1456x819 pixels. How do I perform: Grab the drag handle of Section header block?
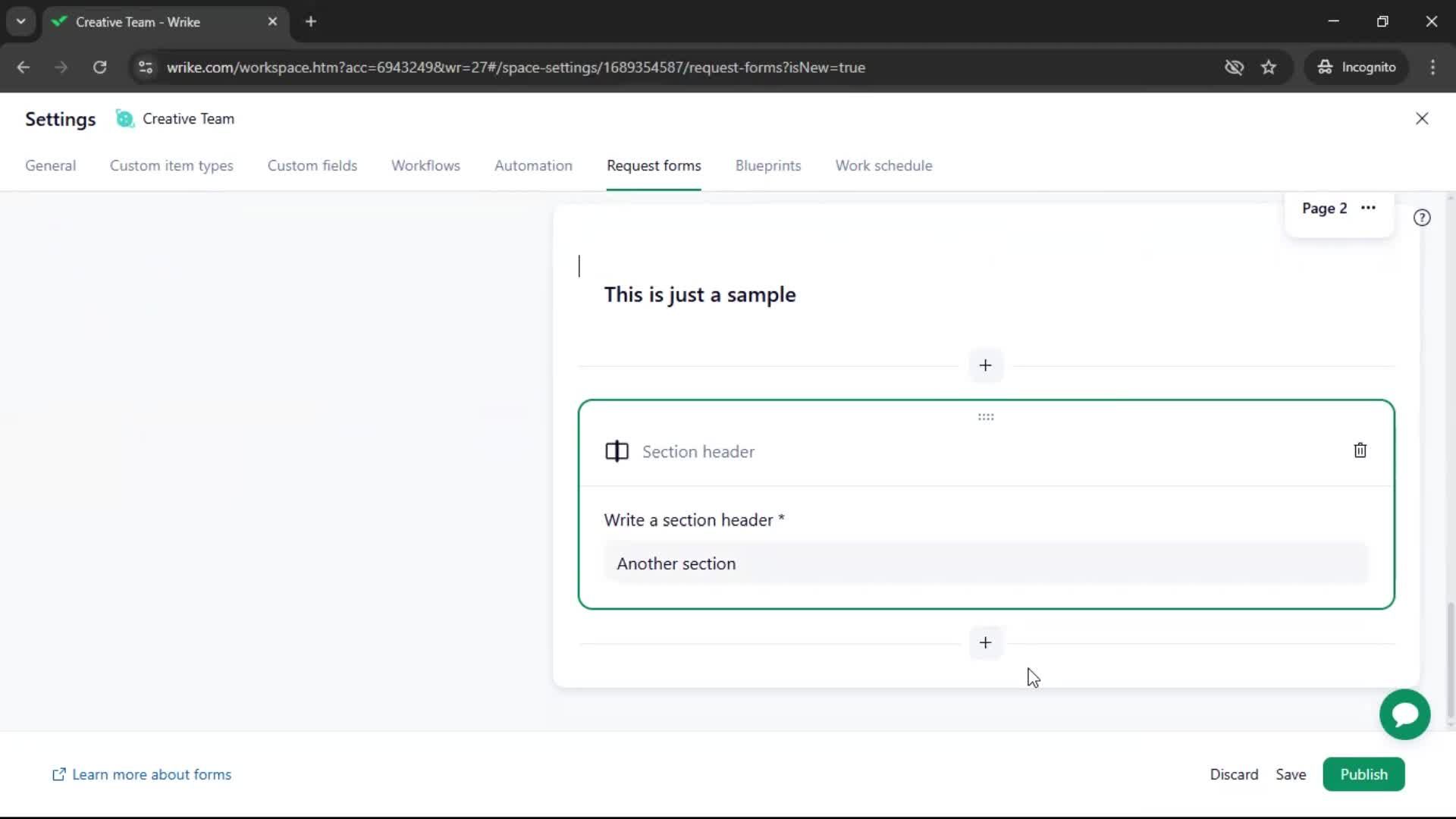986,417
